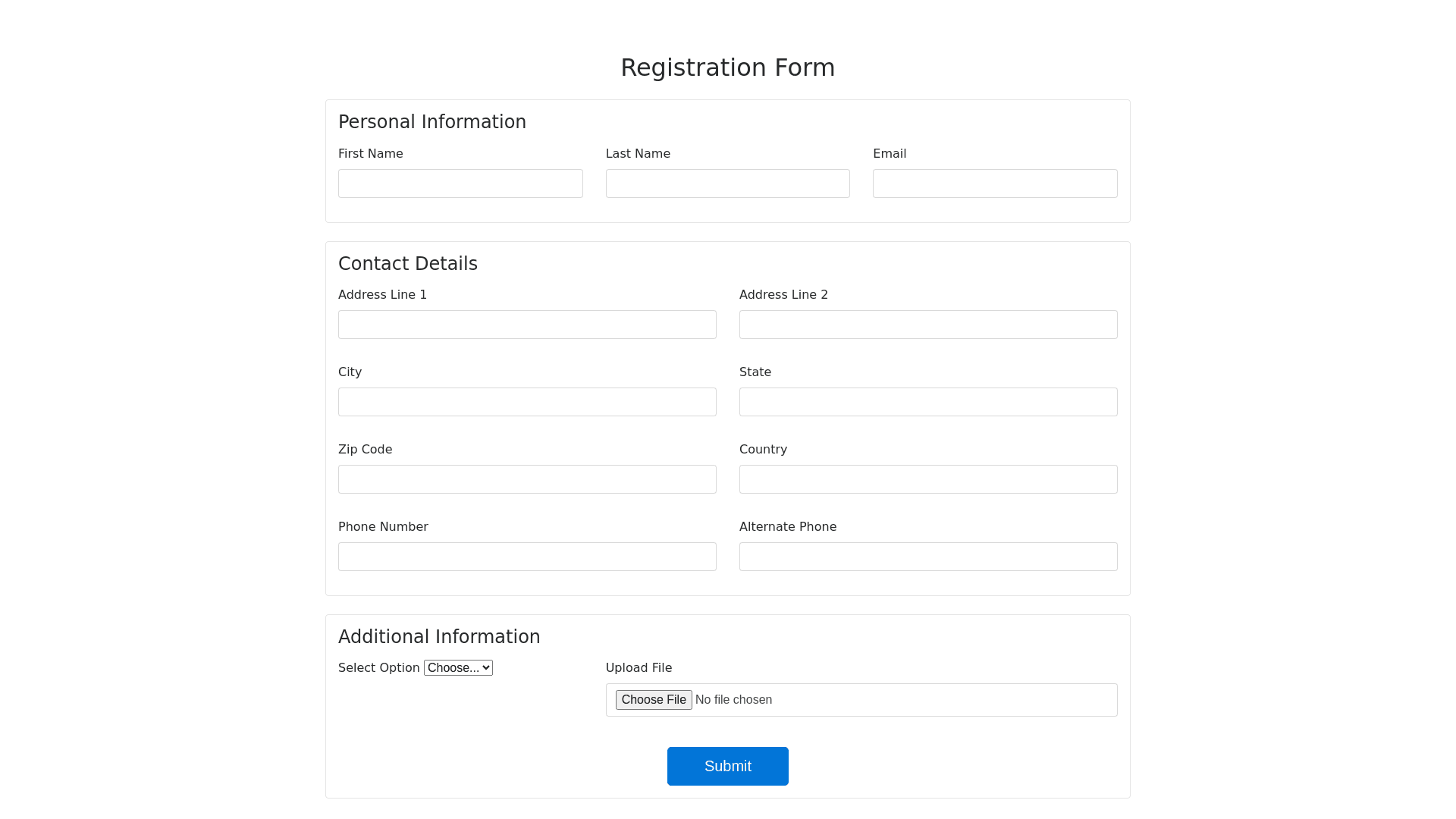1456x819 pixels.
Task: Click the Alternate Phone field
Action: [927, 557]
